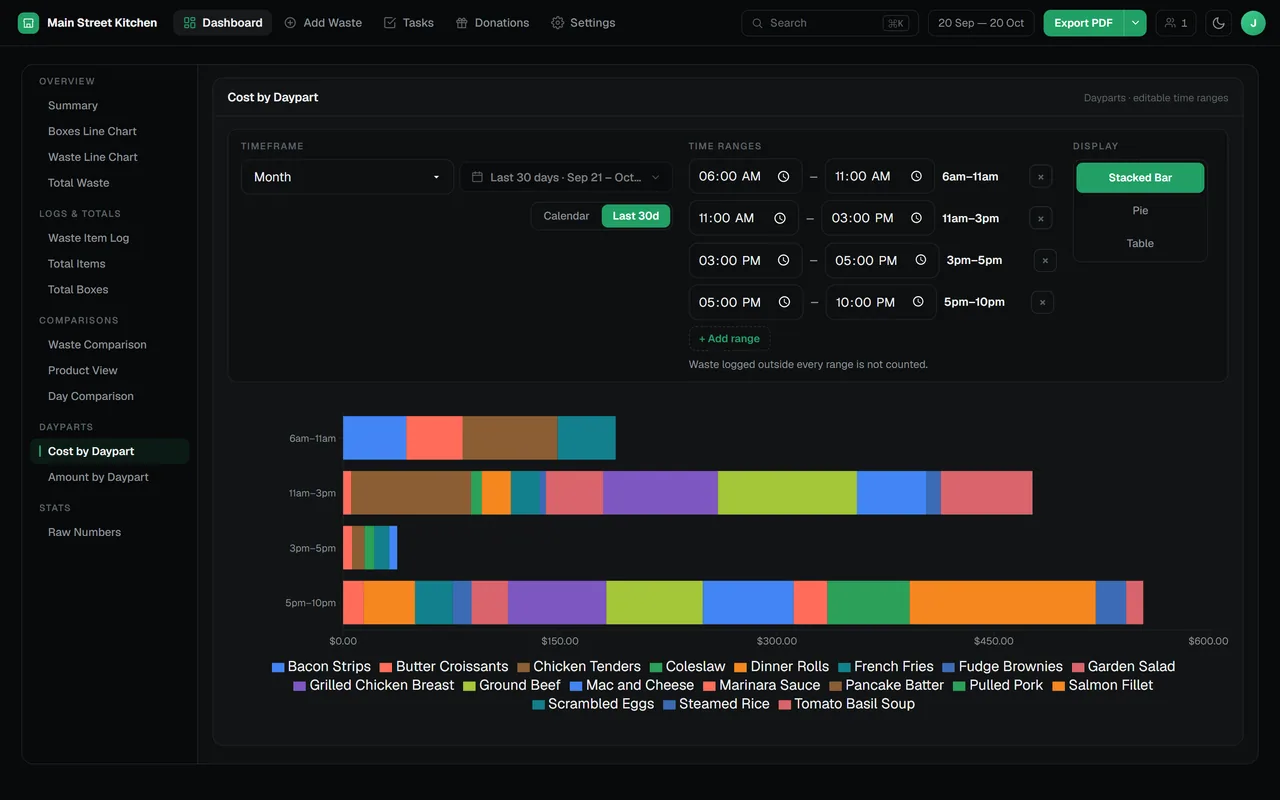Remove the 6am–11am time range
Screen dimensions: 1280x800
coord(1041,177)
